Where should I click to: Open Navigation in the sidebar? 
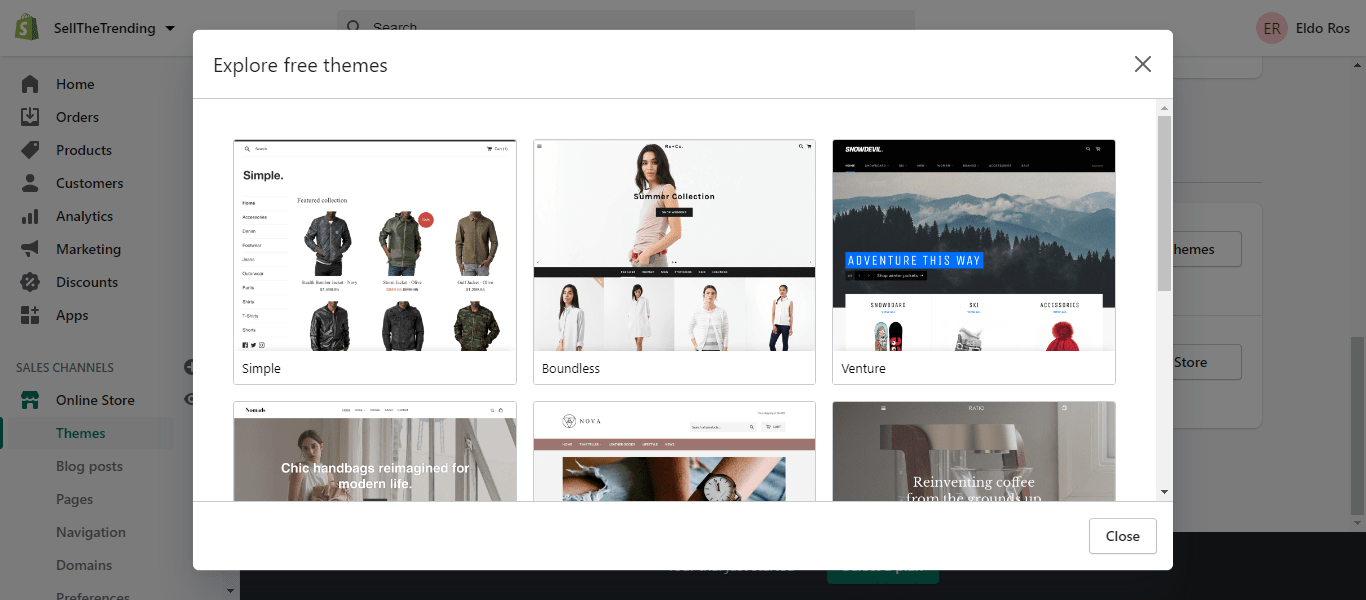click(91, 532)
